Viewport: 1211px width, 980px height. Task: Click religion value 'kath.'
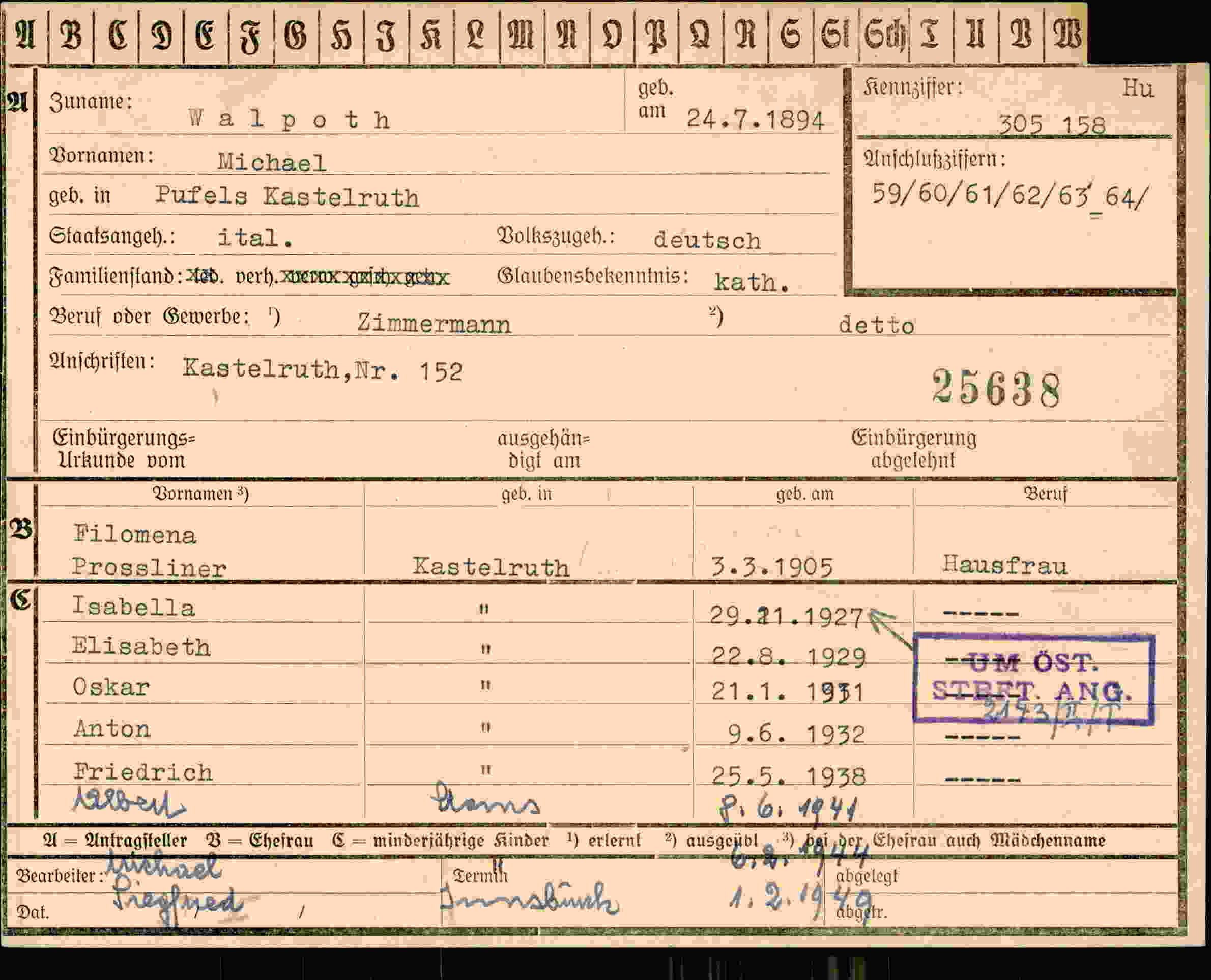click(x=751, y=281)
